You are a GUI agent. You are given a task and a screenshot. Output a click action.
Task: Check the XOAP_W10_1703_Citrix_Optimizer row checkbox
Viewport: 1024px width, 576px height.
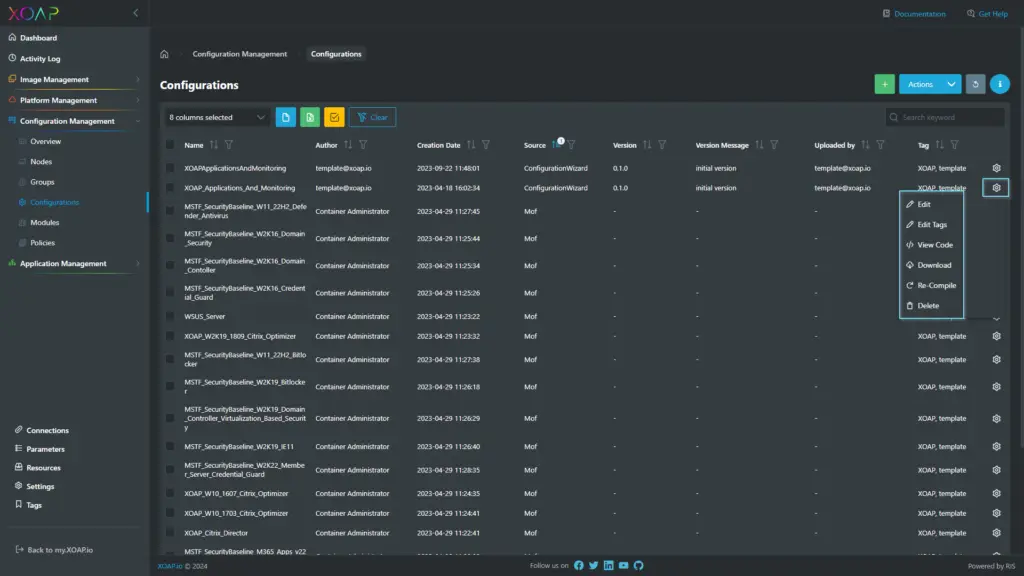coord(170,513)
